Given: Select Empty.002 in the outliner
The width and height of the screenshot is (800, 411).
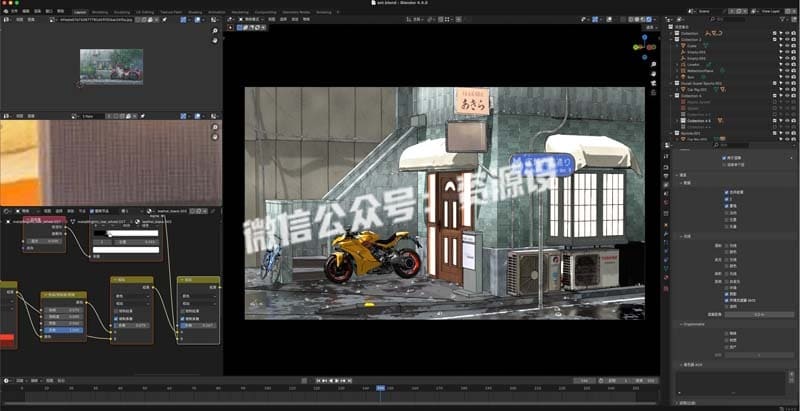Looking at the screenshot, I should [696, 52].
